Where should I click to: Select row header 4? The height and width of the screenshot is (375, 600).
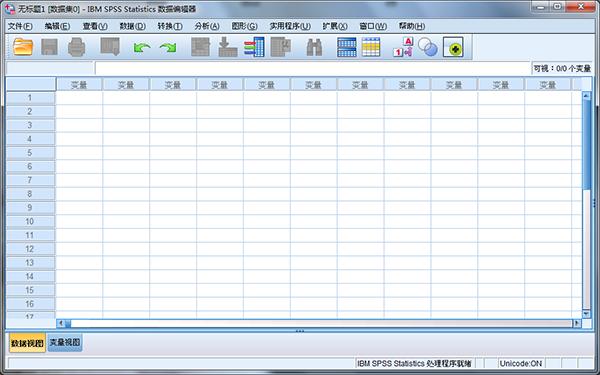(31, 139)
